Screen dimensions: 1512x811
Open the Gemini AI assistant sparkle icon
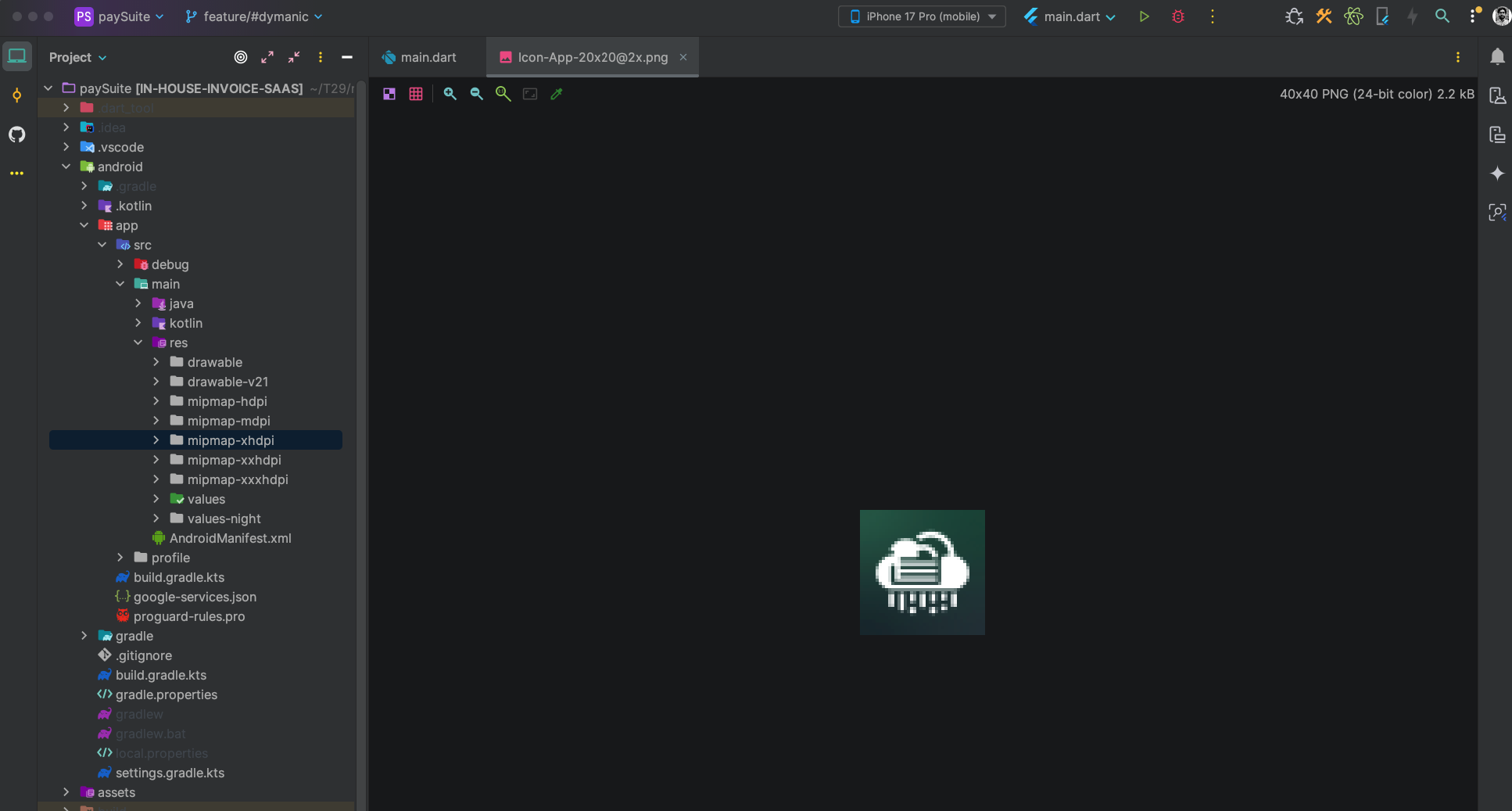1499,174
